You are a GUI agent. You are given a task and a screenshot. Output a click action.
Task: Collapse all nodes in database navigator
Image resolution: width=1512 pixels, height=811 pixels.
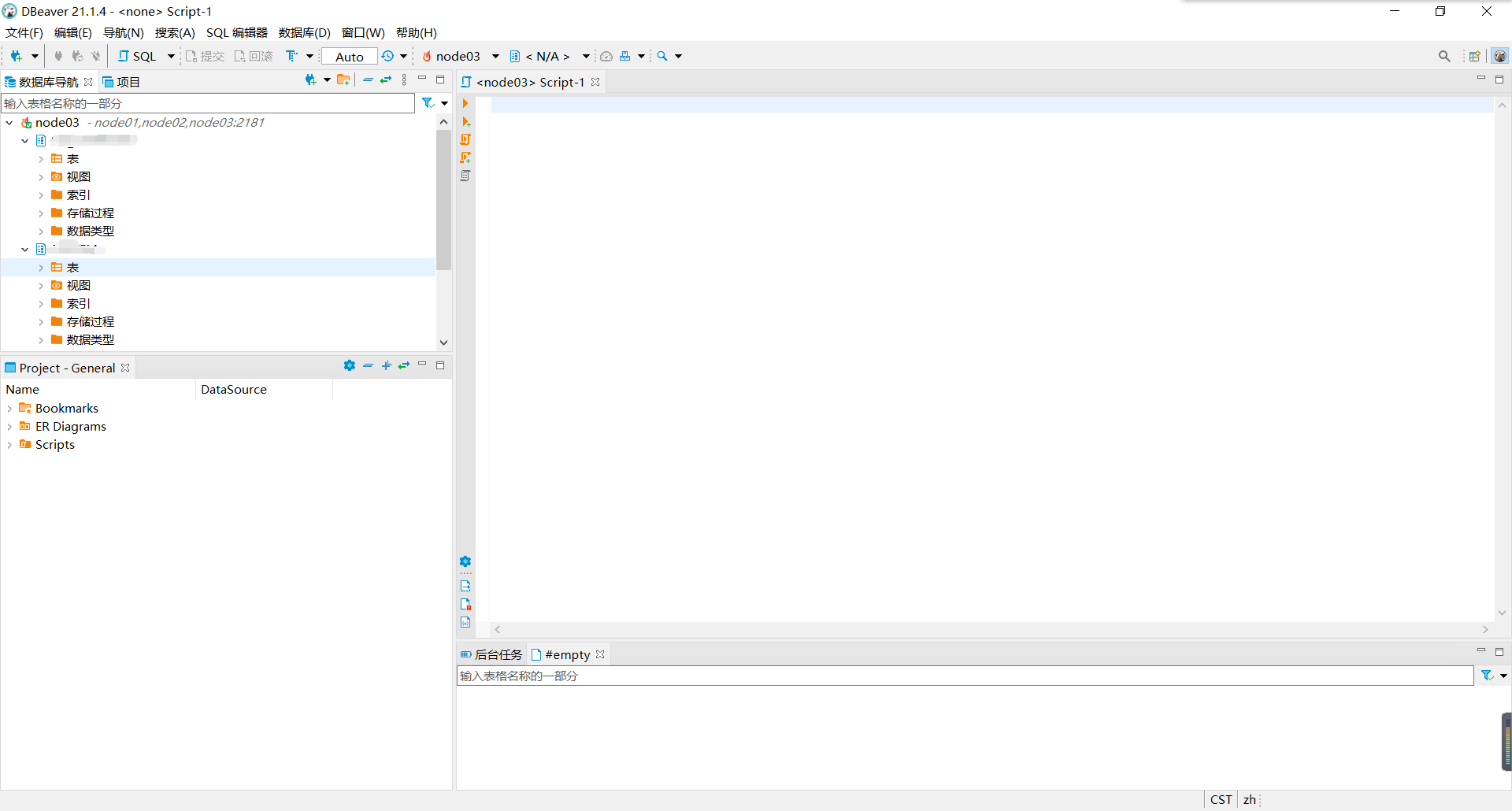(368, 80)
